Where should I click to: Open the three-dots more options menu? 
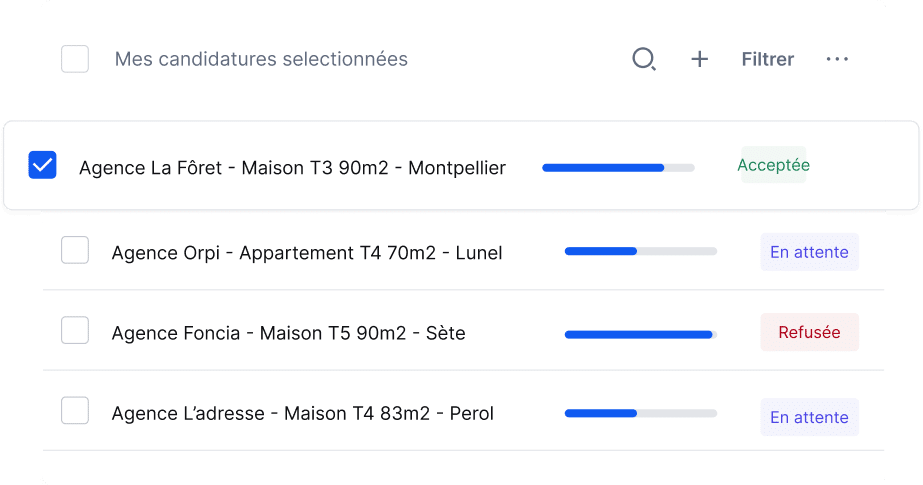coord(837,60)
